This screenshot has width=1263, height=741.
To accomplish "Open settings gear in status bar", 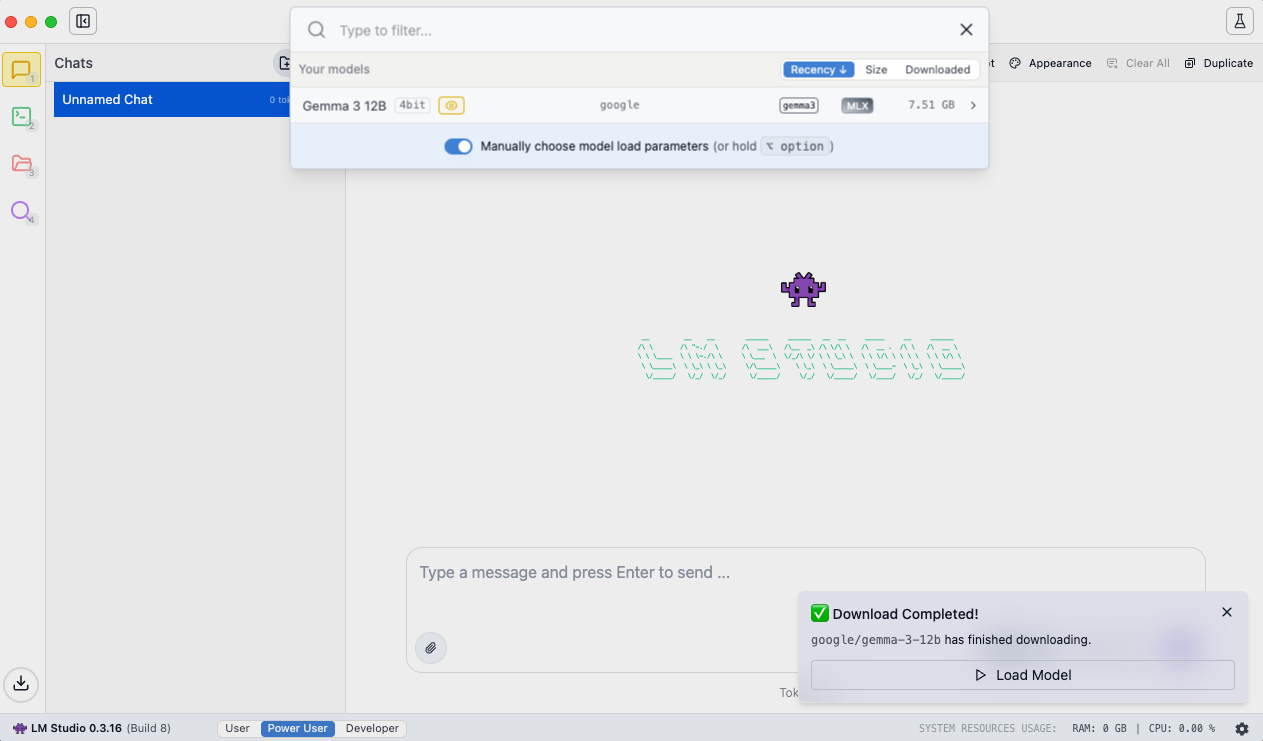I will [x=1242, y=729].
